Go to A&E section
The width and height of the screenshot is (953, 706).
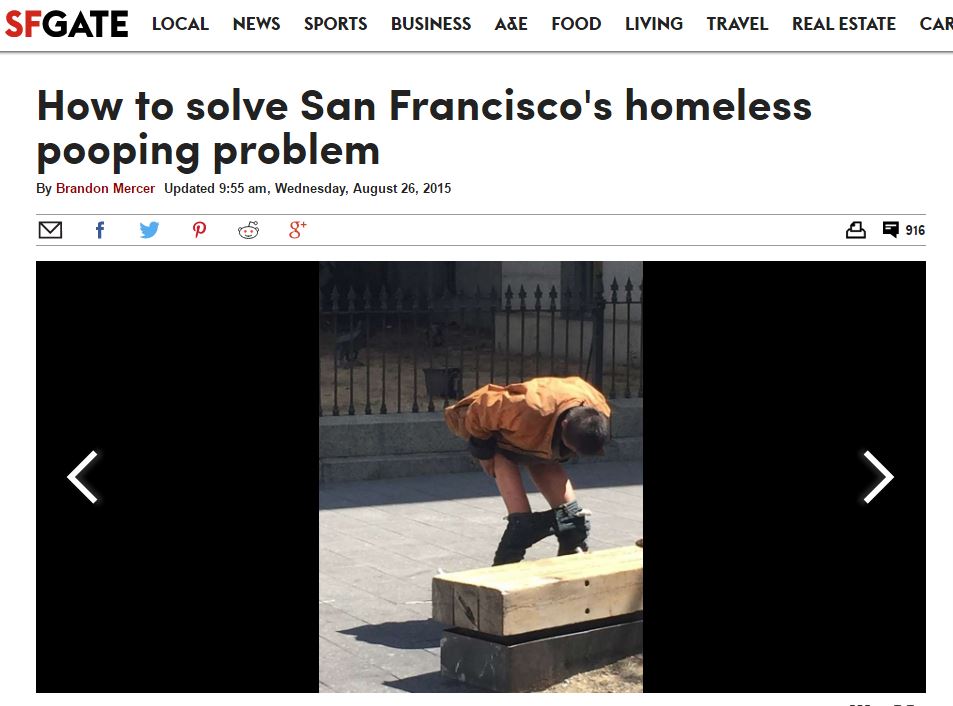point(511,24)
